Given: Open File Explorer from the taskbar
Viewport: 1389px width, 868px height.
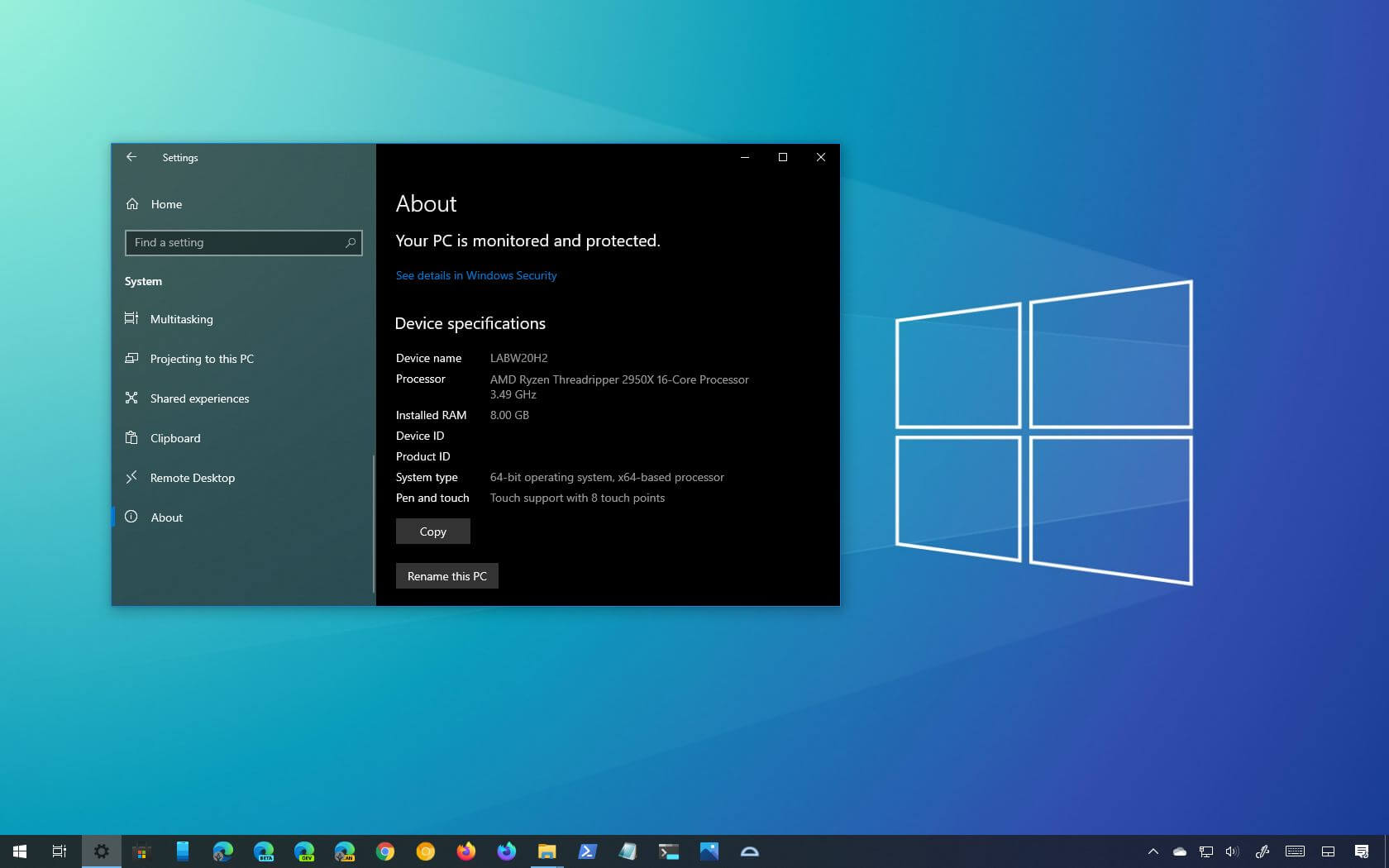Looking at the screenshot, I should 547,851.
